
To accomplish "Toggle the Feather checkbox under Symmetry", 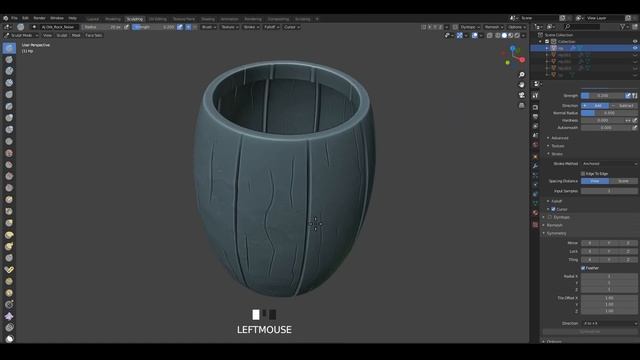I will click(x=583, y=268).
